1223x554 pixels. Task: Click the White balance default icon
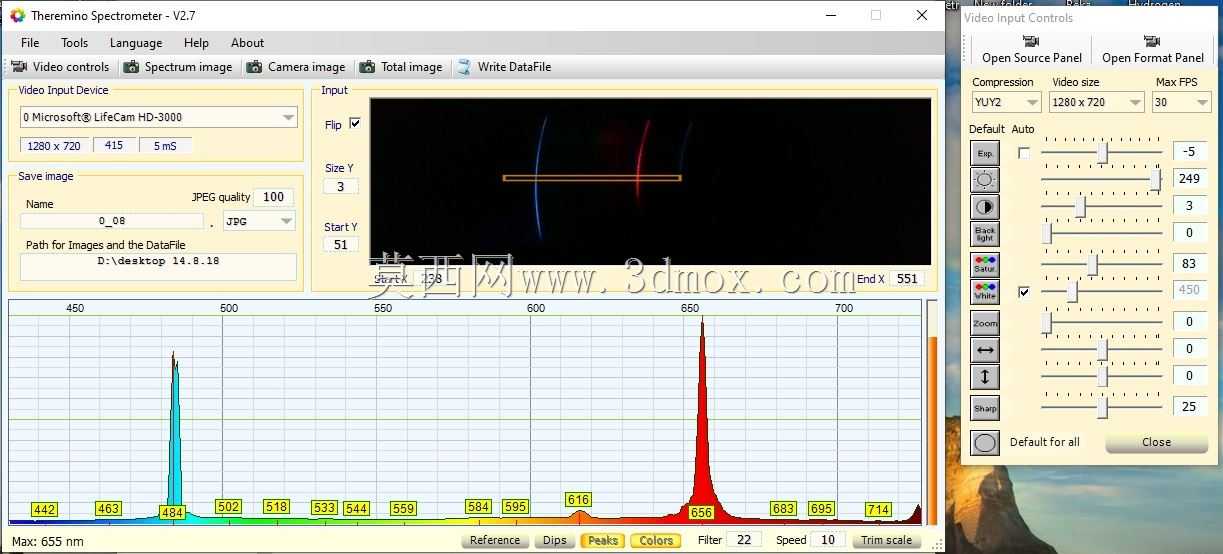coord(985,292)
